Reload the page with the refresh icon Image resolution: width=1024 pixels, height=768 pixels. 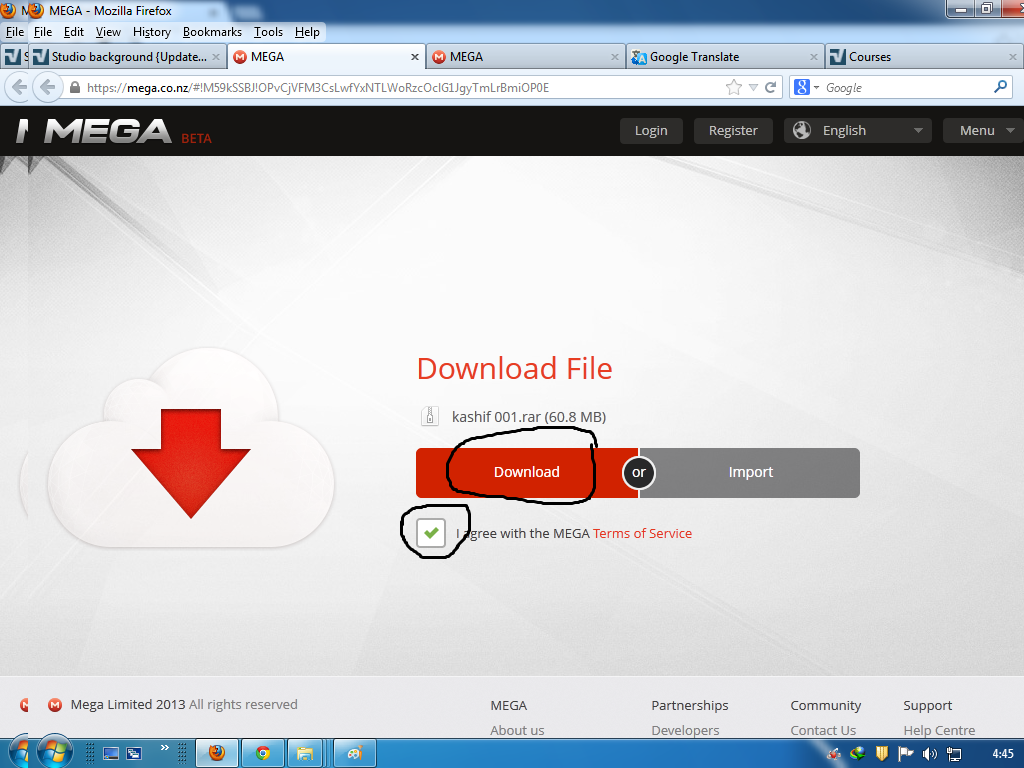(x=771, y=88)
